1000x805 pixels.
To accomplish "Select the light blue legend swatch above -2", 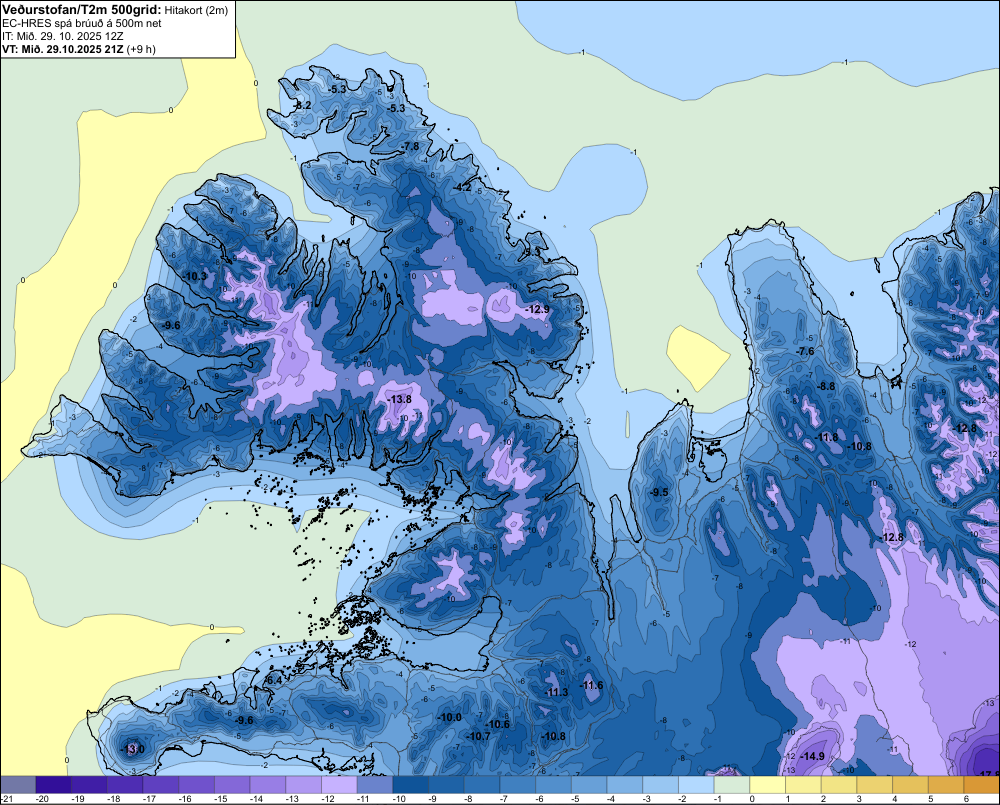I will (696, 784).
